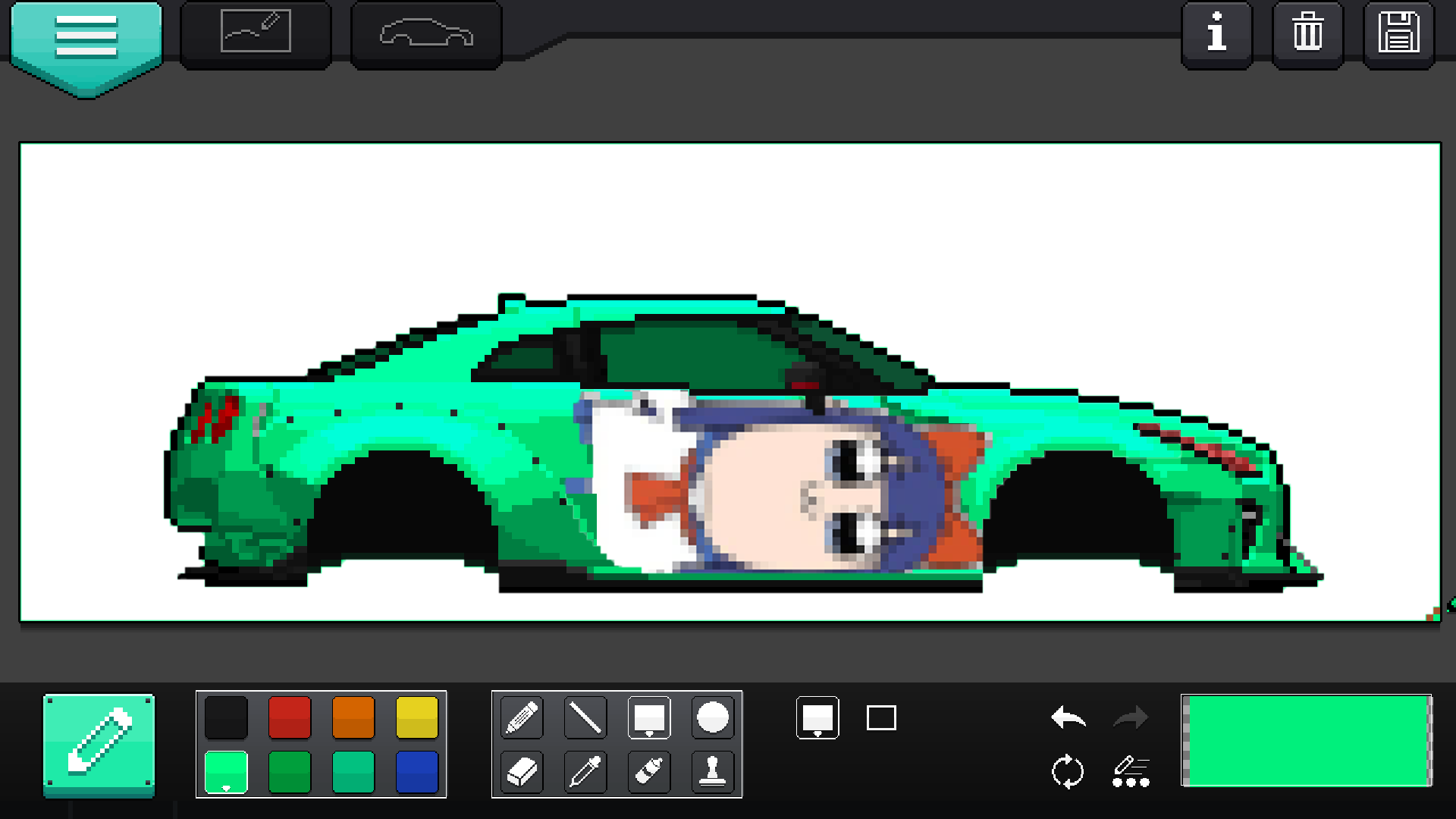
Task: Pick the black color swatch
Action: (x=226, y=717)
